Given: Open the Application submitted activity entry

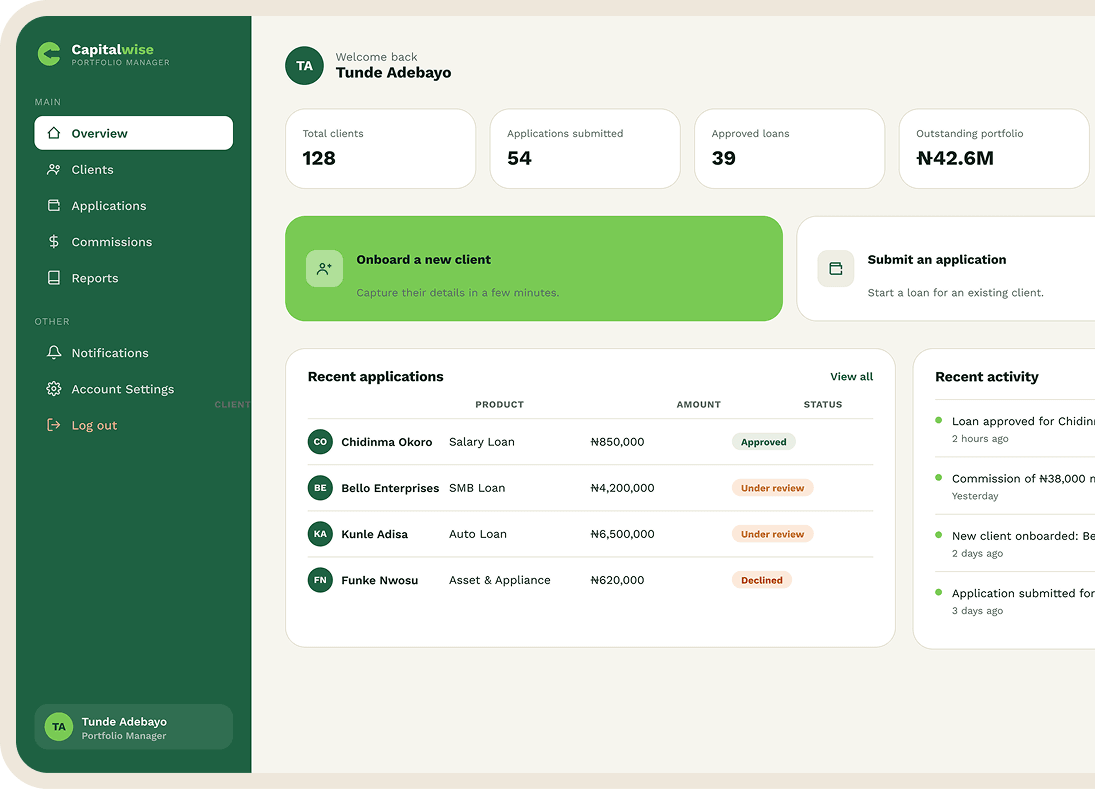Looking at the screenshot, I should [1015, 600].
